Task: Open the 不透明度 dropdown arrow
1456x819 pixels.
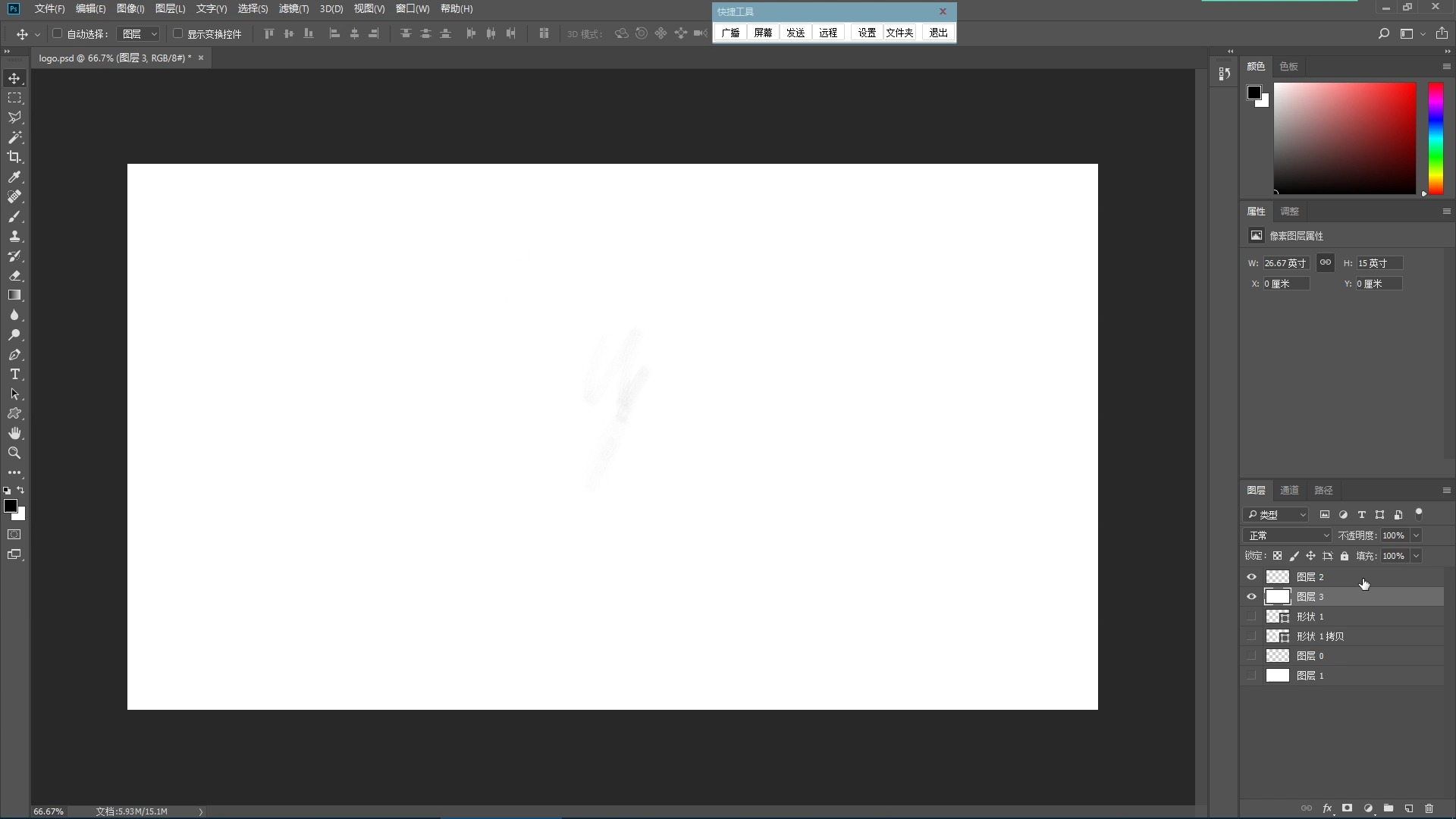Action: pyautogui.click(x=1416, y=535)
